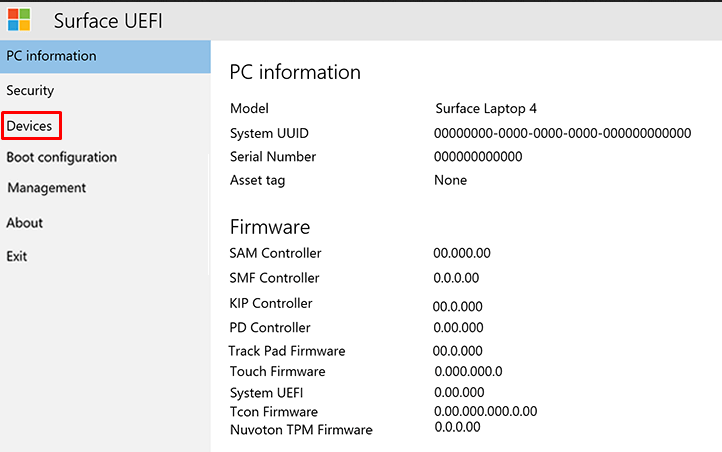This screenshot has height=452, width=722.
Task: Select the System UUID value
Action: pyautogui.click(x=563, y=133)
